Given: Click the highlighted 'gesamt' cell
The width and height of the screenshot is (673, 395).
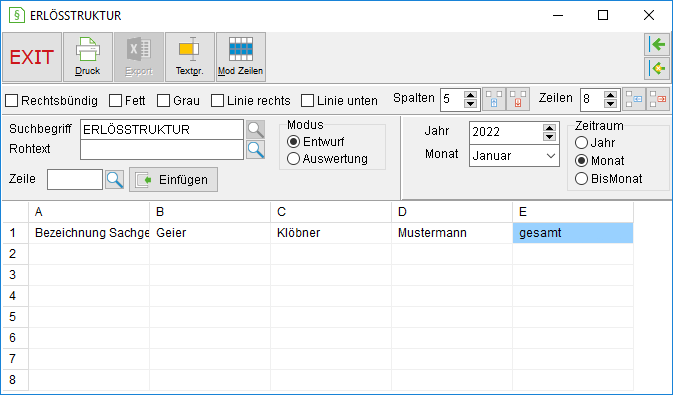Looking at the screenshot, I should tap(573, 233).
